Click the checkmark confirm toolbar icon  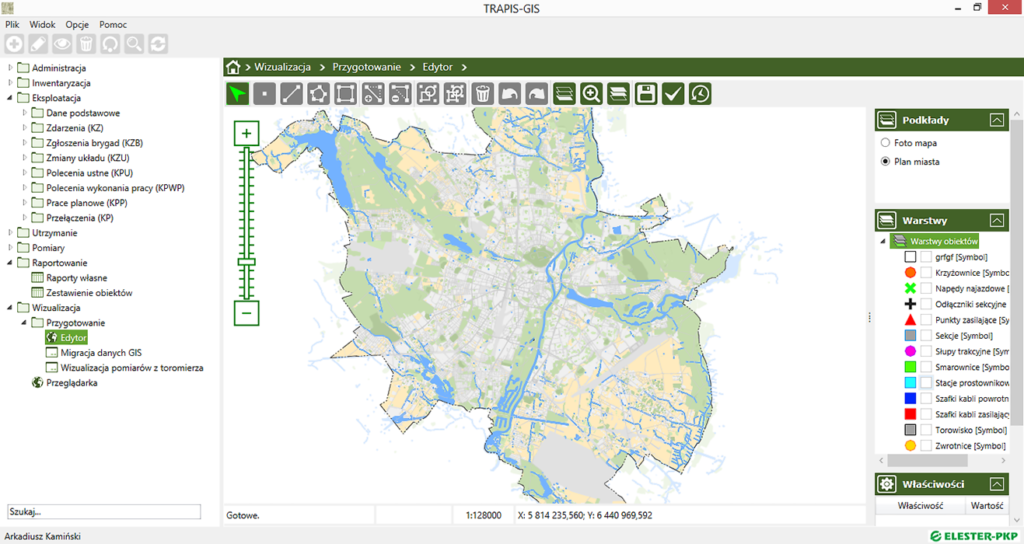673,94
